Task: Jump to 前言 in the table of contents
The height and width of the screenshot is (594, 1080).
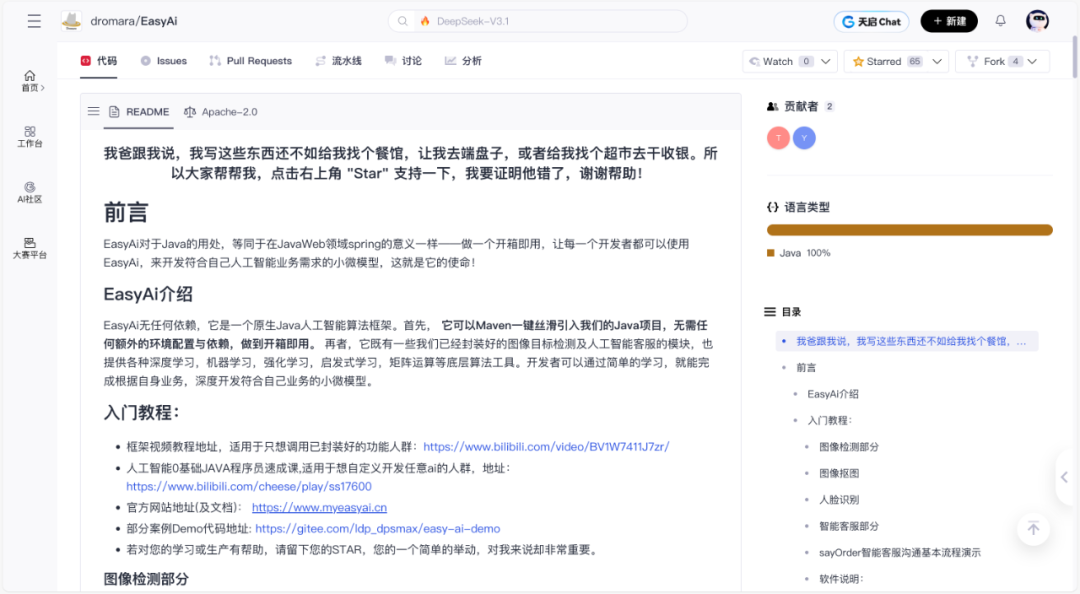Action: click(806, 368)
